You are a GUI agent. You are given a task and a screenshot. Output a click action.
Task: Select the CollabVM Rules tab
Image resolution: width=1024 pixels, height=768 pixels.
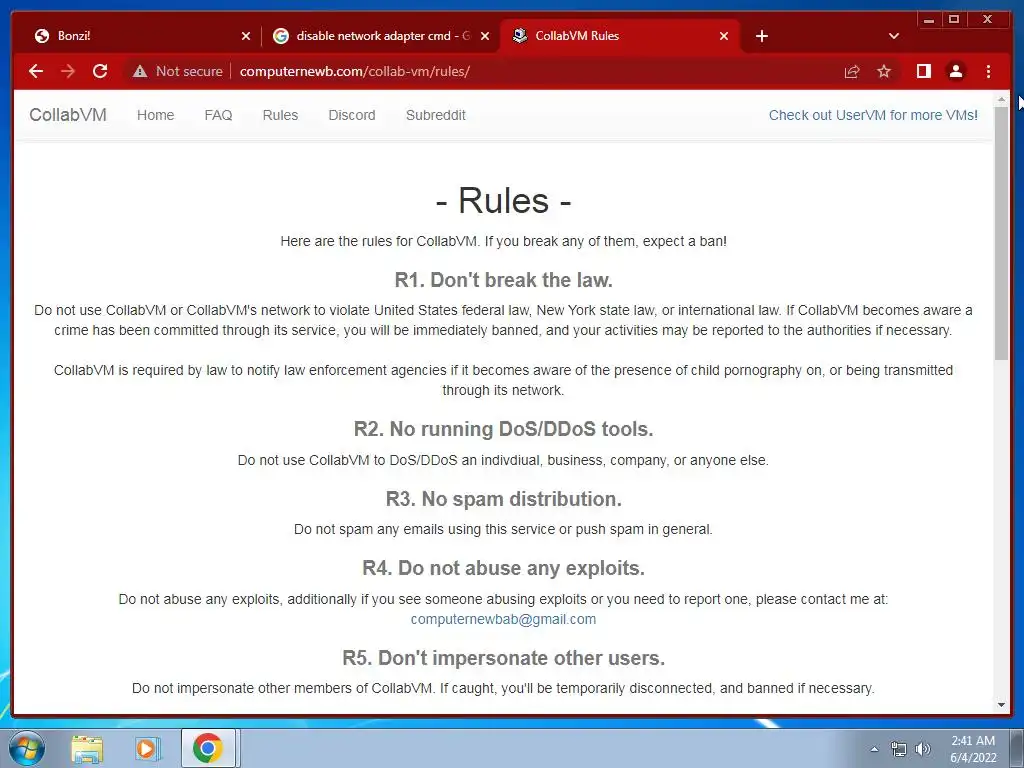pyautogui.click(x=620, y=36)
